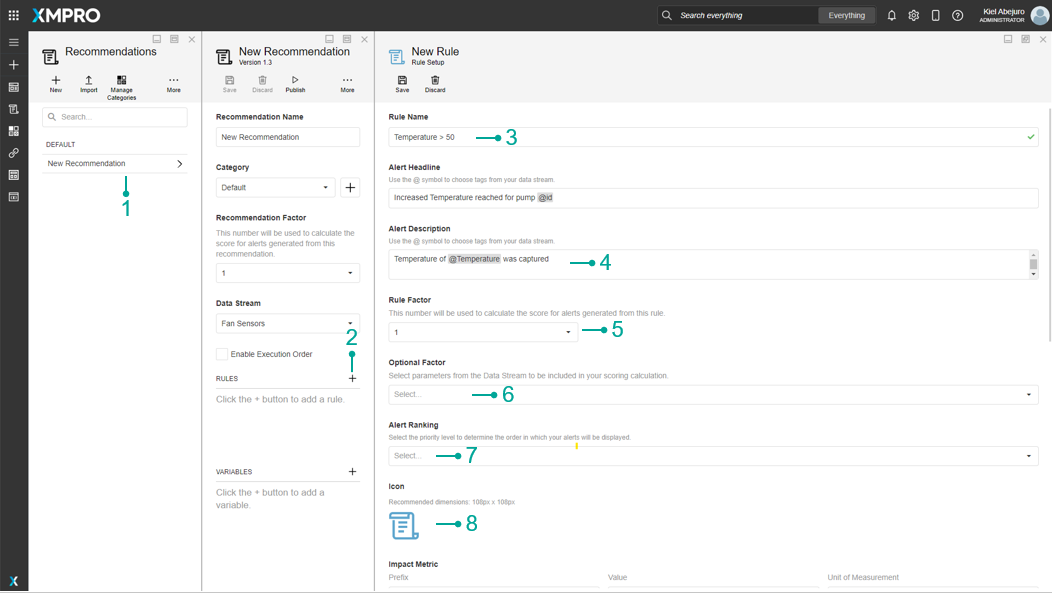Click Import in Recommendations toolbar
The width and height of the screenshot is (1052, 593).
pyautogui.click(x=89, y=84)
